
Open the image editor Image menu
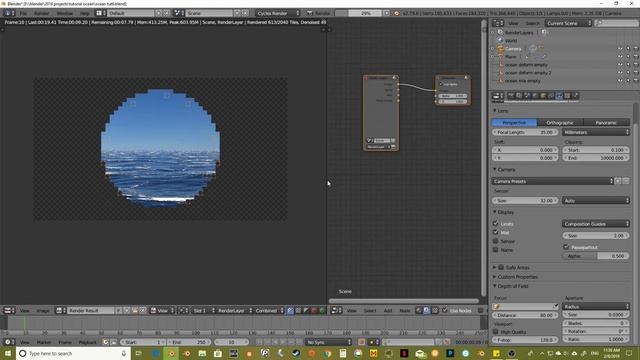pyautogui.click(x=43, y=311)
